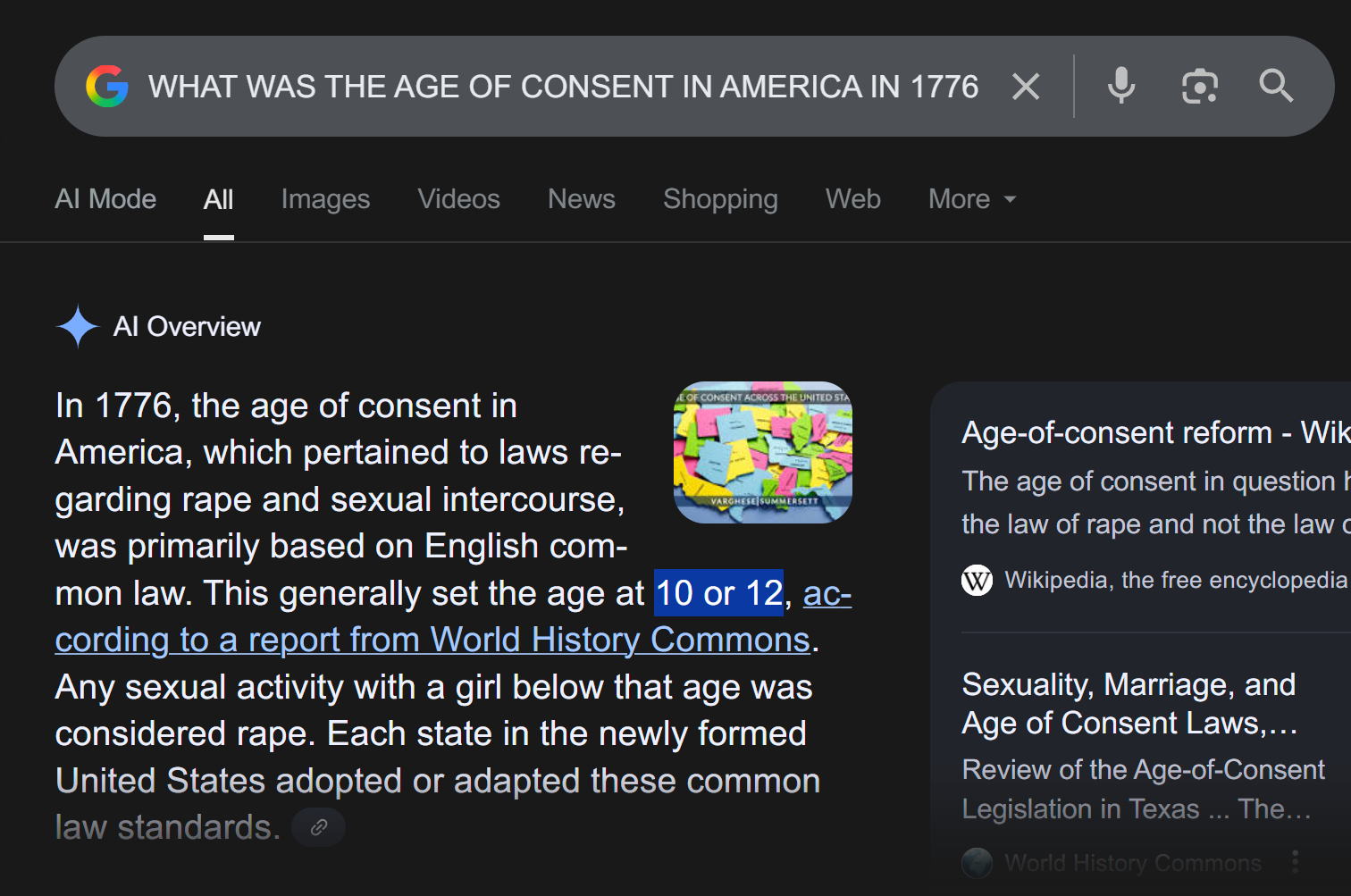1351x896 pixels.
Task: Click the AI Overview sparkle icon
Action: 78,326
